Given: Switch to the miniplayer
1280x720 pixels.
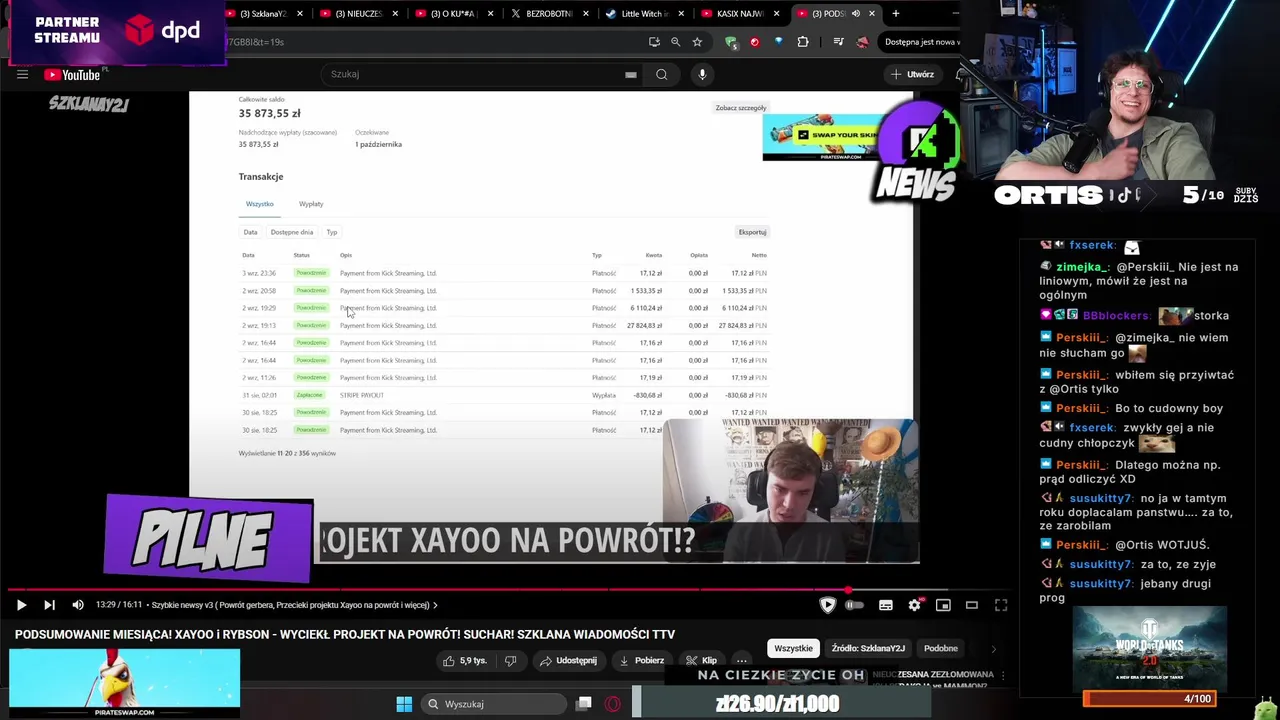Looking at the screenshot, I should click(943, 605).
